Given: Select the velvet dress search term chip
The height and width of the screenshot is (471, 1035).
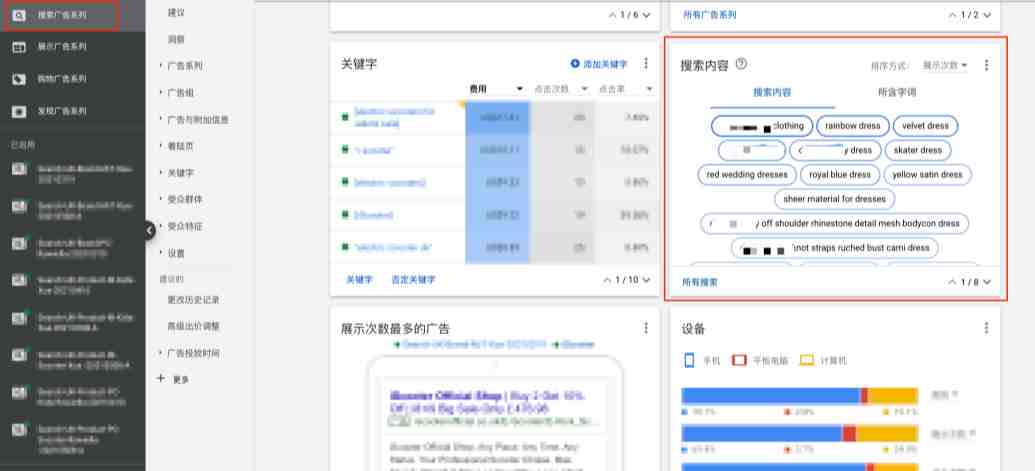Looking at the screenshot, I should click(x=925, y=126).
